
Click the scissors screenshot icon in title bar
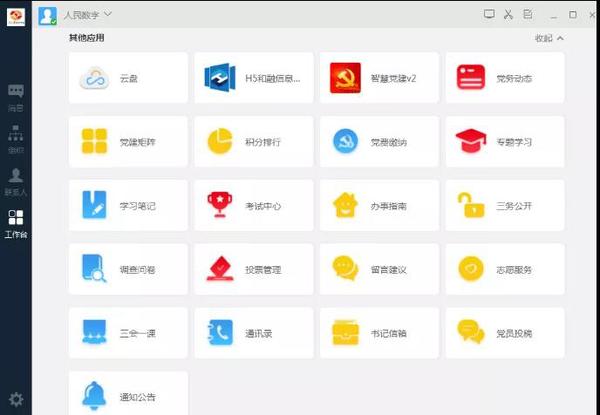pos(508,14)
